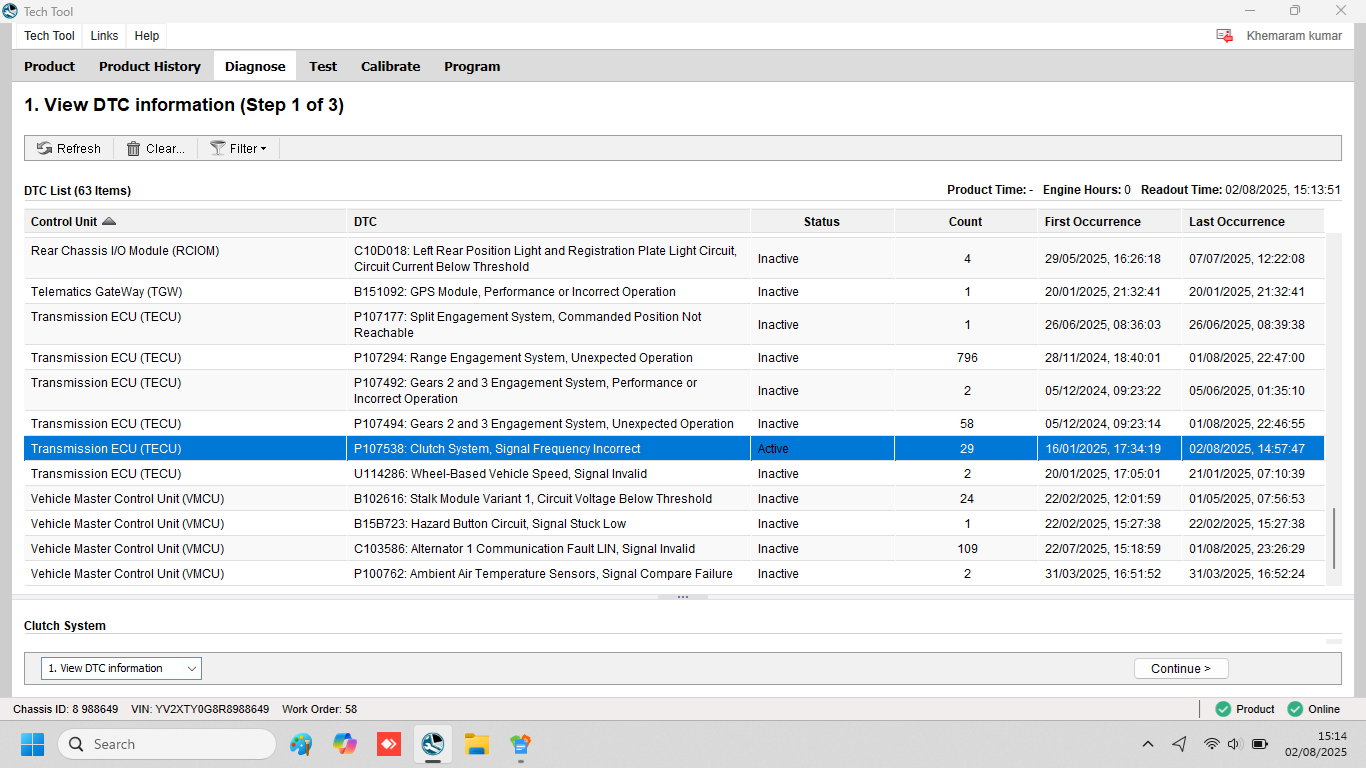1366x768 pixels.
Task: Click the Continue button
Action: click(1181, 669)
